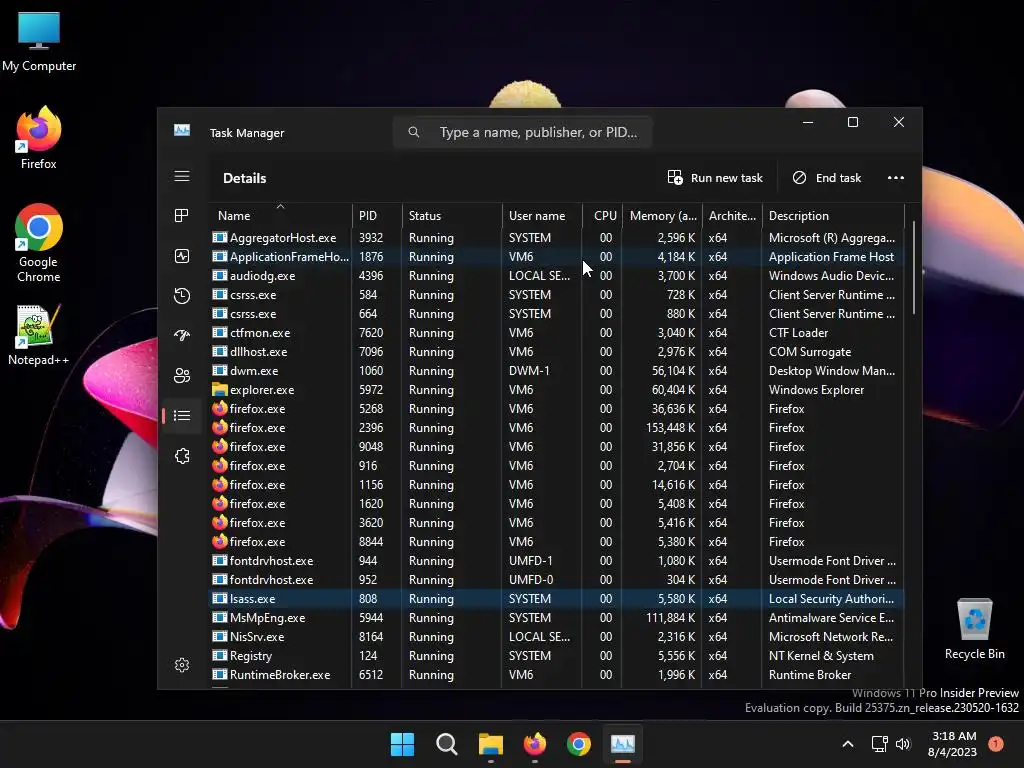Screen dimensions: 1024x768
Task: Select the MsMpEng.exe process
Action: pyautogui.click(x=556, y=617)
